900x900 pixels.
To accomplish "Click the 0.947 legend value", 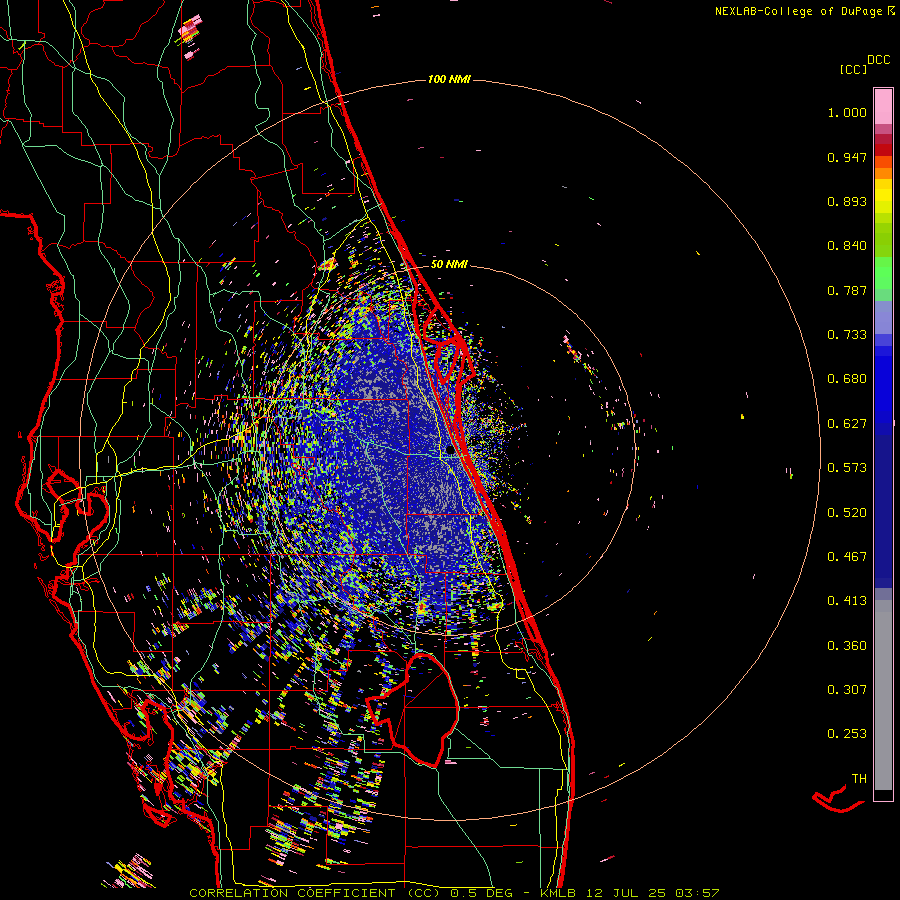I will (x=847, y=157).
